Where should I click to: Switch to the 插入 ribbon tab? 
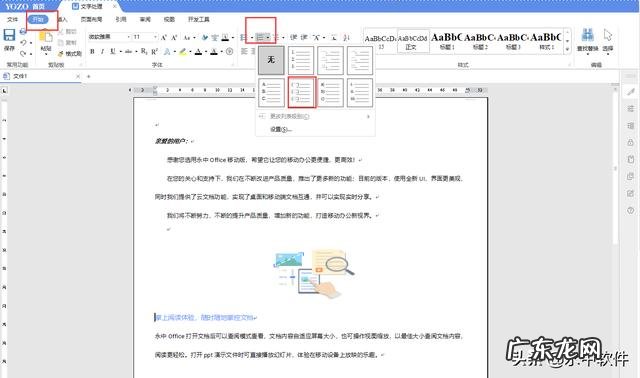click(x=62, y=19)
